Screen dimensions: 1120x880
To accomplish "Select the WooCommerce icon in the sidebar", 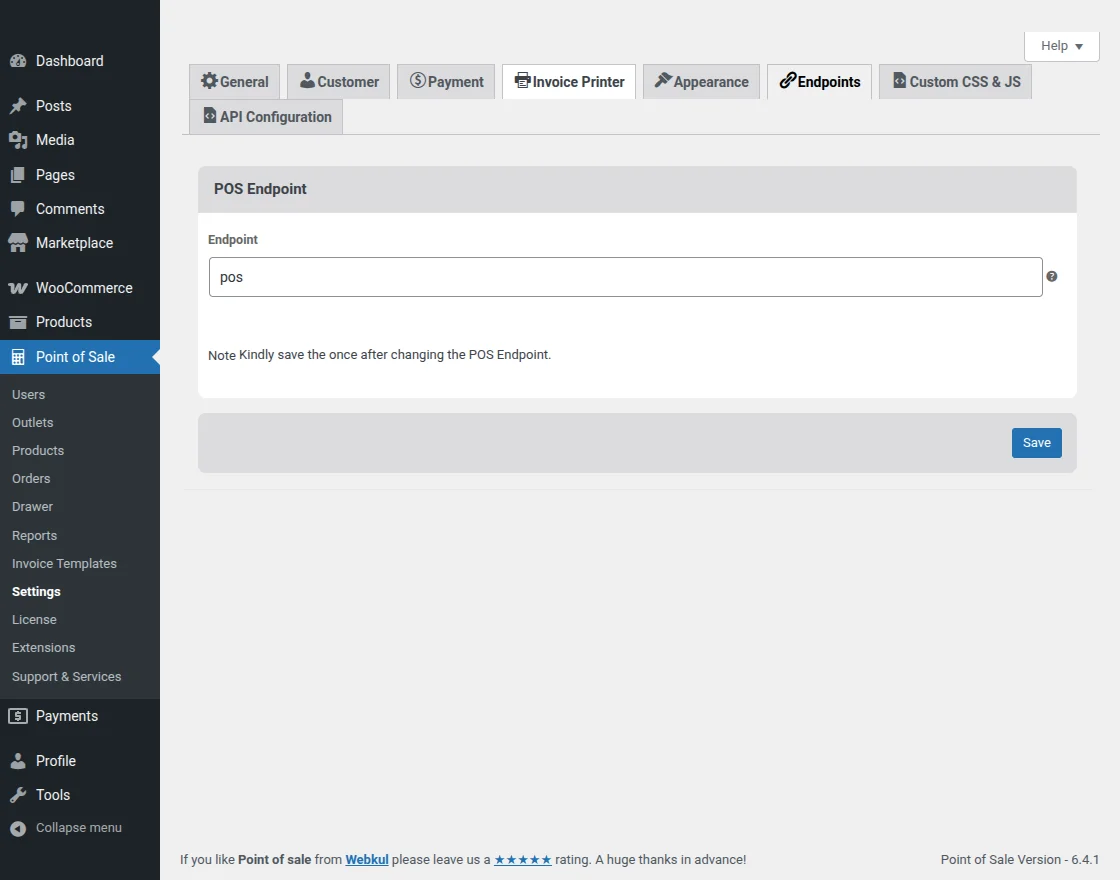I will tap(19, 288).
